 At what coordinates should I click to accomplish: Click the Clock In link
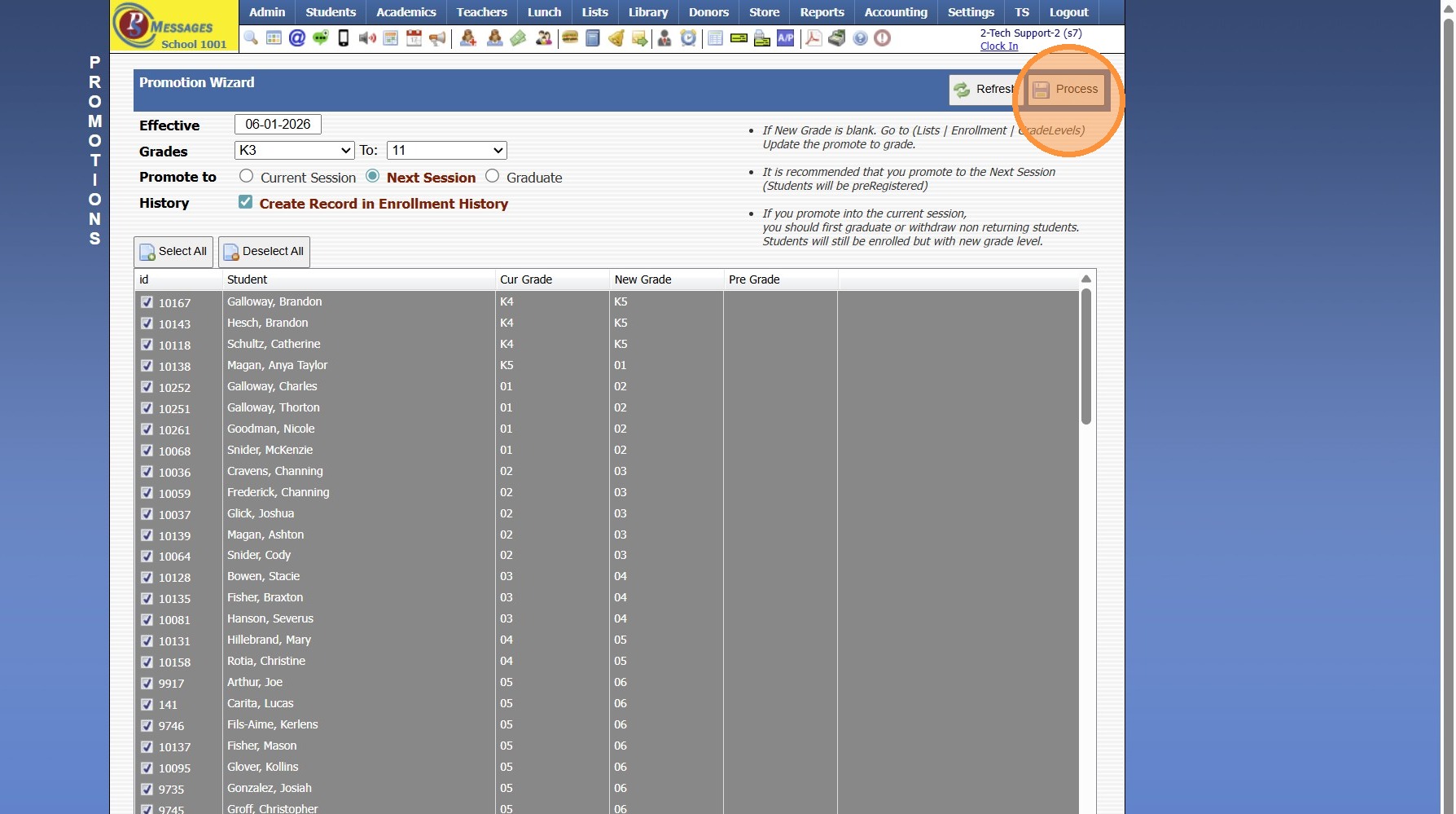click(x=999, y=46)
